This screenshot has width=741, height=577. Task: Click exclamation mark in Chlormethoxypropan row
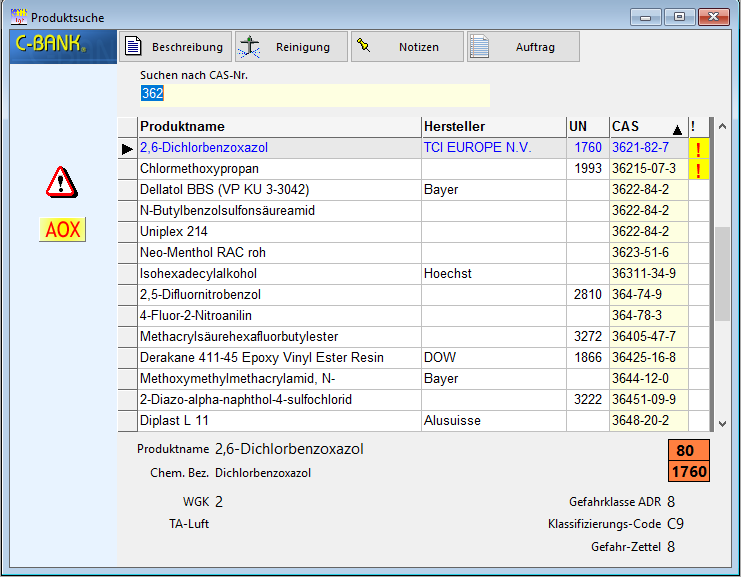point(698,169)
